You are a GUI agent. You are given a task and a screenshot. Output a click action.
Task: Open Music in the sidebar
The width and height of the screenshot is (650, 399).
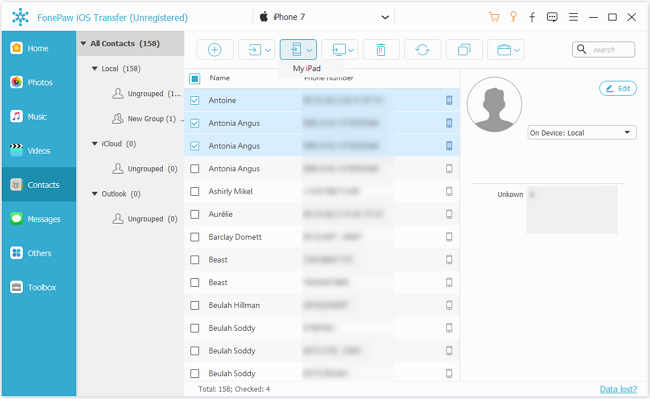pos(39,116)
